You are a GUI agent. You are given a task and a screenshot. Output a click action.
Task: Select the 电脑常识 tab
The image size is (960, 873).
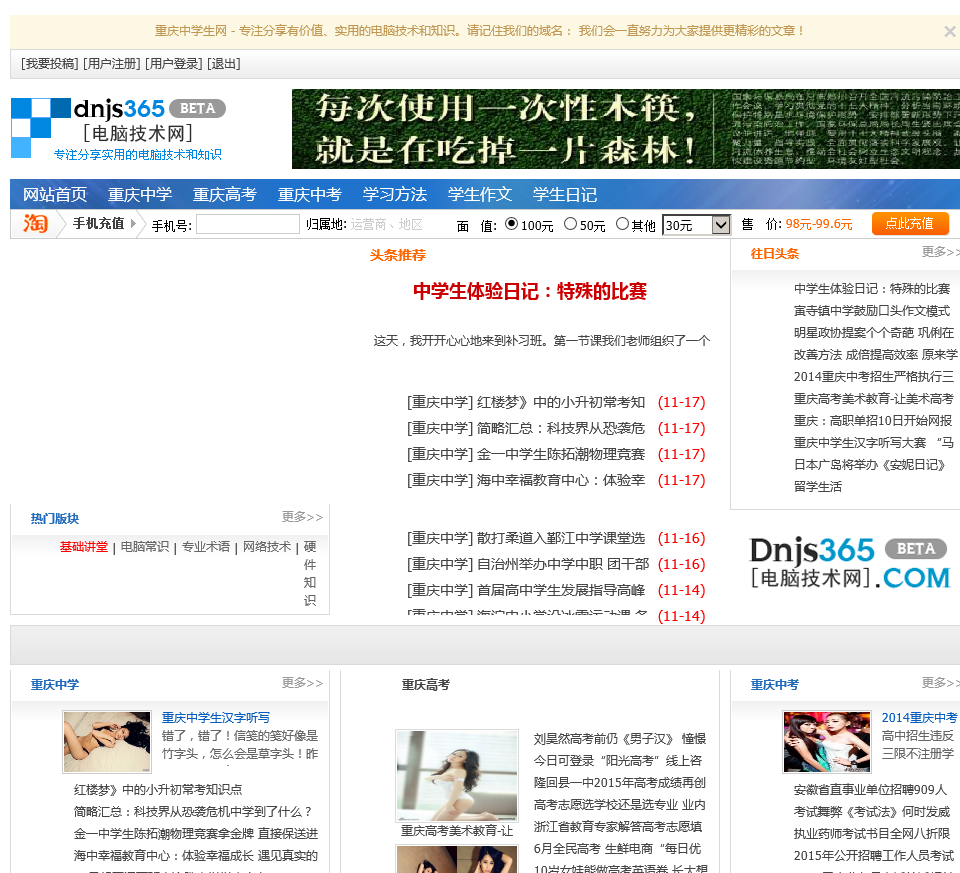144,547
